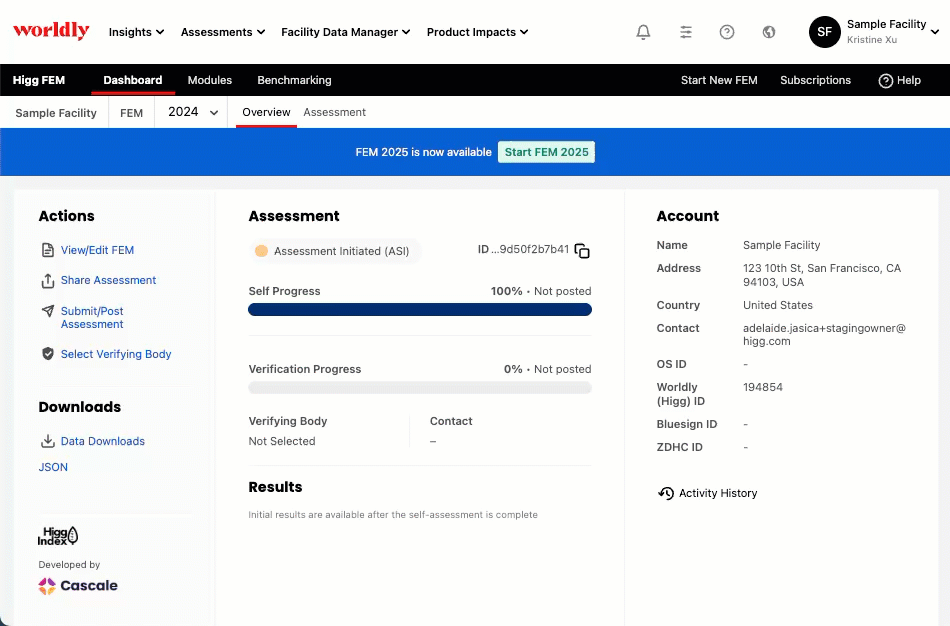Click the JSON download link
The height and width of the screenshot is (626, 950).
tap(53, 467)
